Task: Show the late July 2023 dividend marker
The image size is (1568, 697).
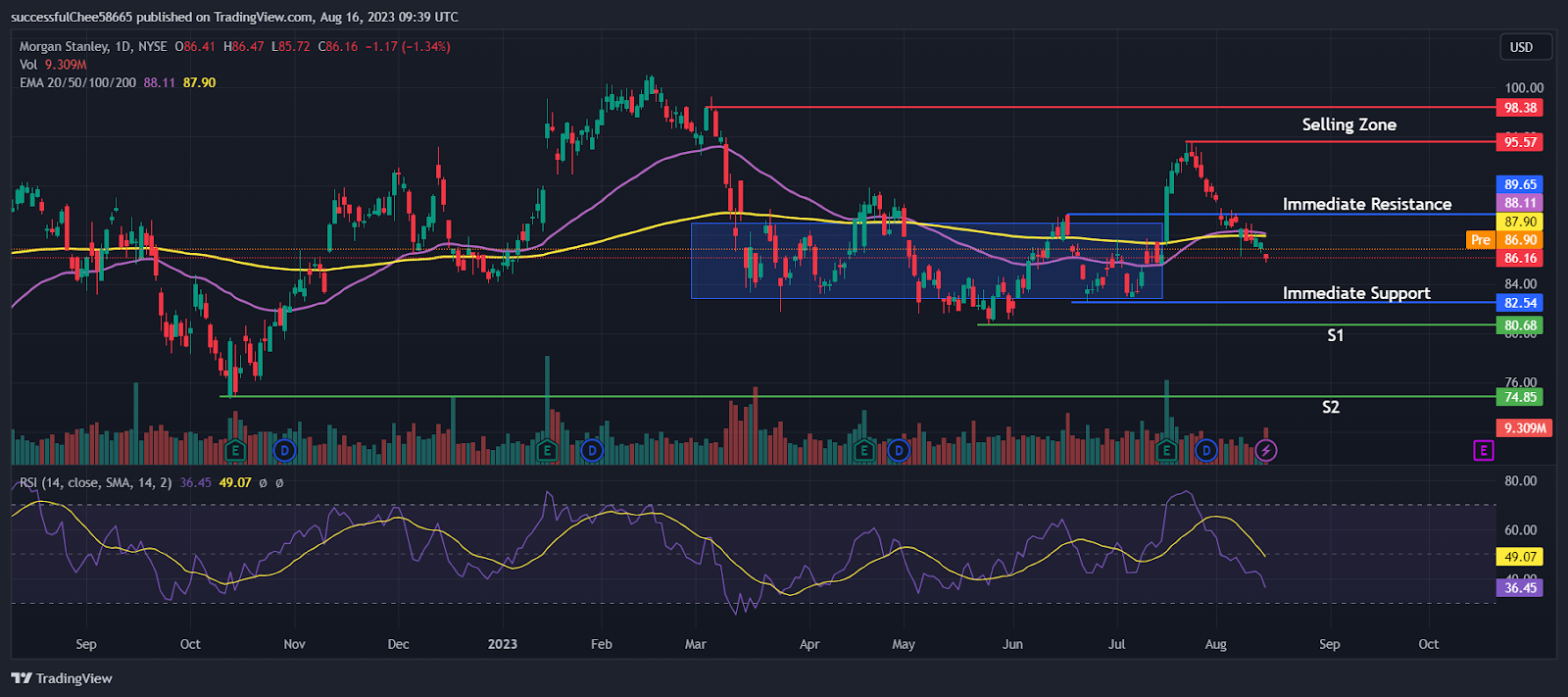Action: point(1206,451)
